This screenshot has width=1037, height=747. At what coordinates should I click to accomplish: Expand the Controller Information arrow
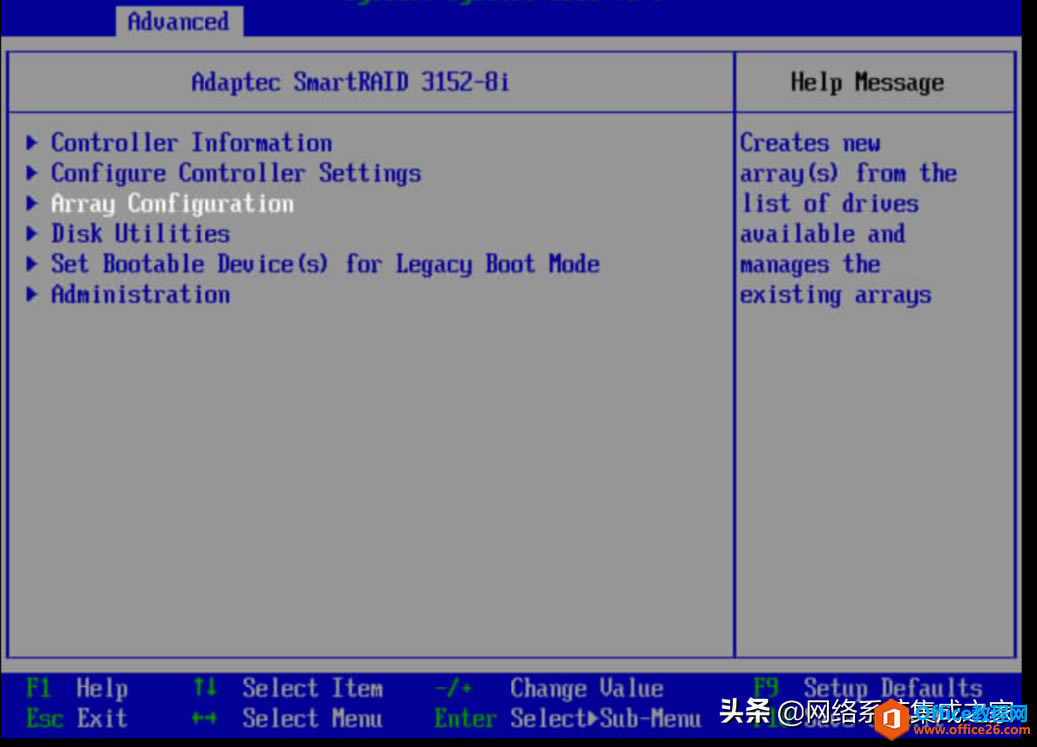click(x=31, y=142)
